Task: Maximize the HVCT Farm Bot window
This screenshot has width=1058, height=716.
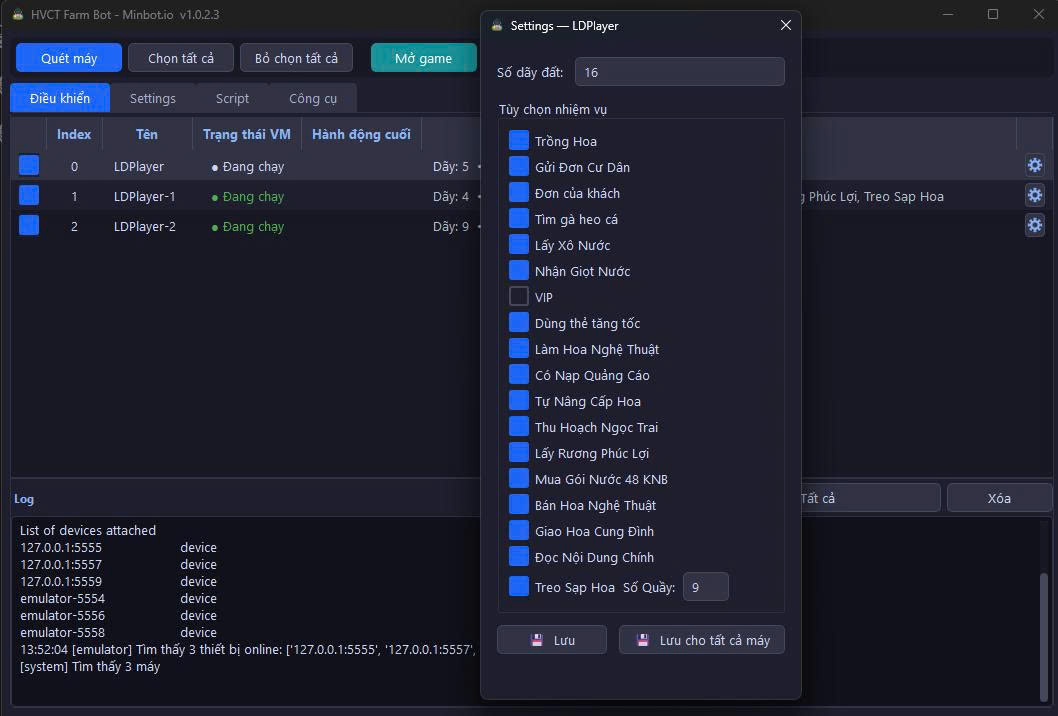Action: [993, 14]
